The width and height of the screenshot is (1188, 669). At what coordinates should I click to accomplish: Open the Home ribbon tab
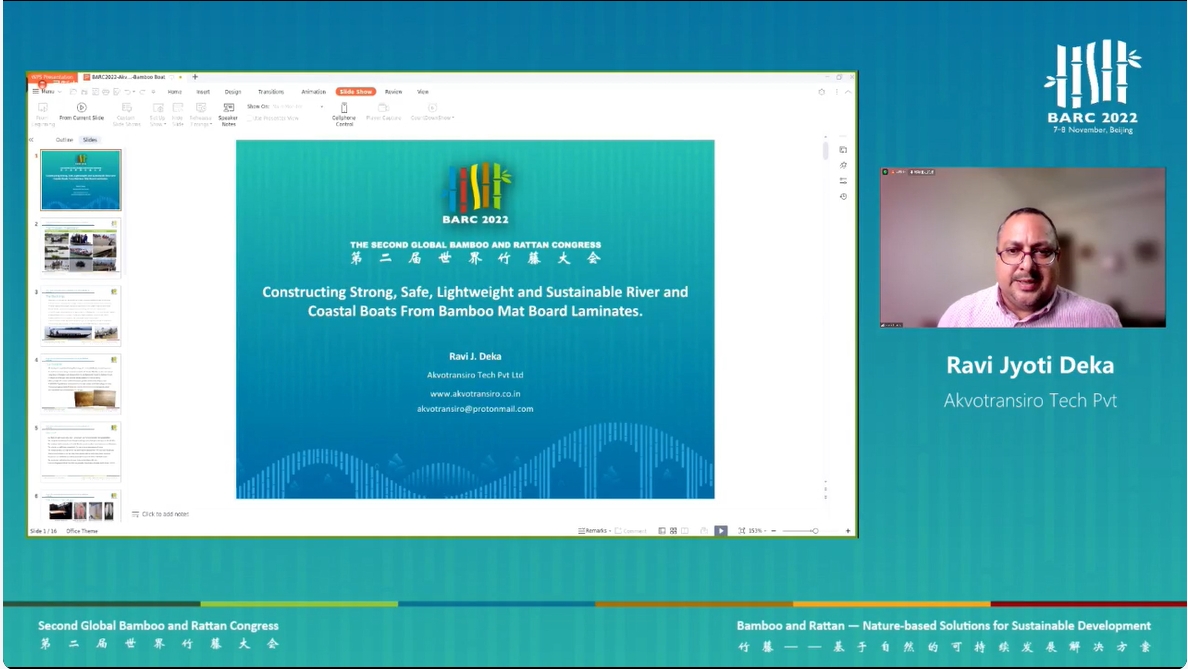tap(174, 92)
